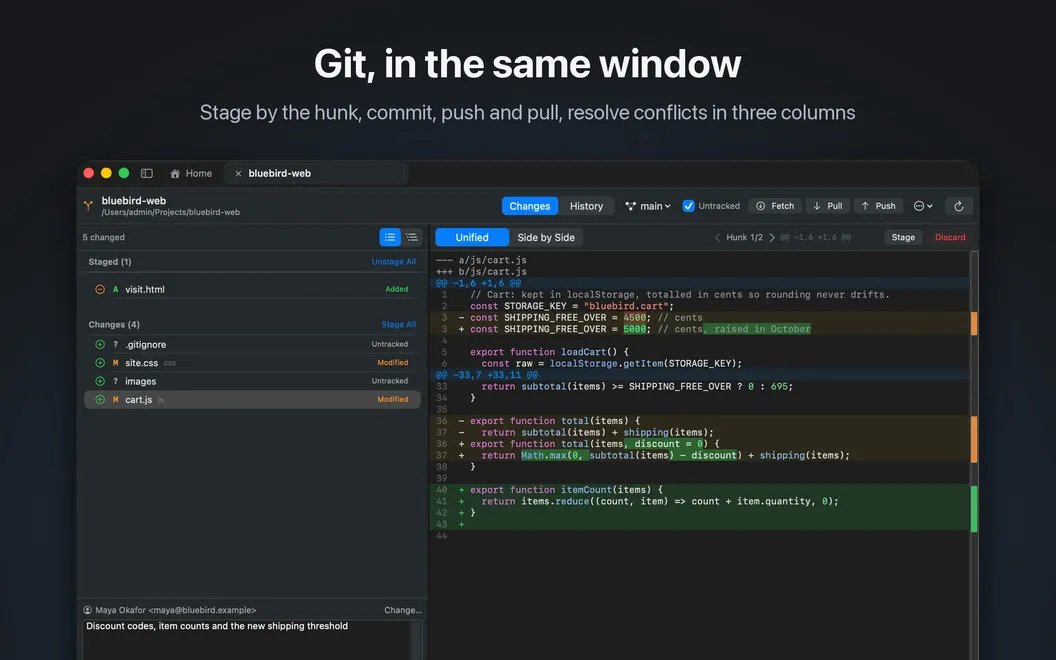Stage site.css with plus icon
The height and width of the screenshot is (660, 1056).
coord(100,362)
